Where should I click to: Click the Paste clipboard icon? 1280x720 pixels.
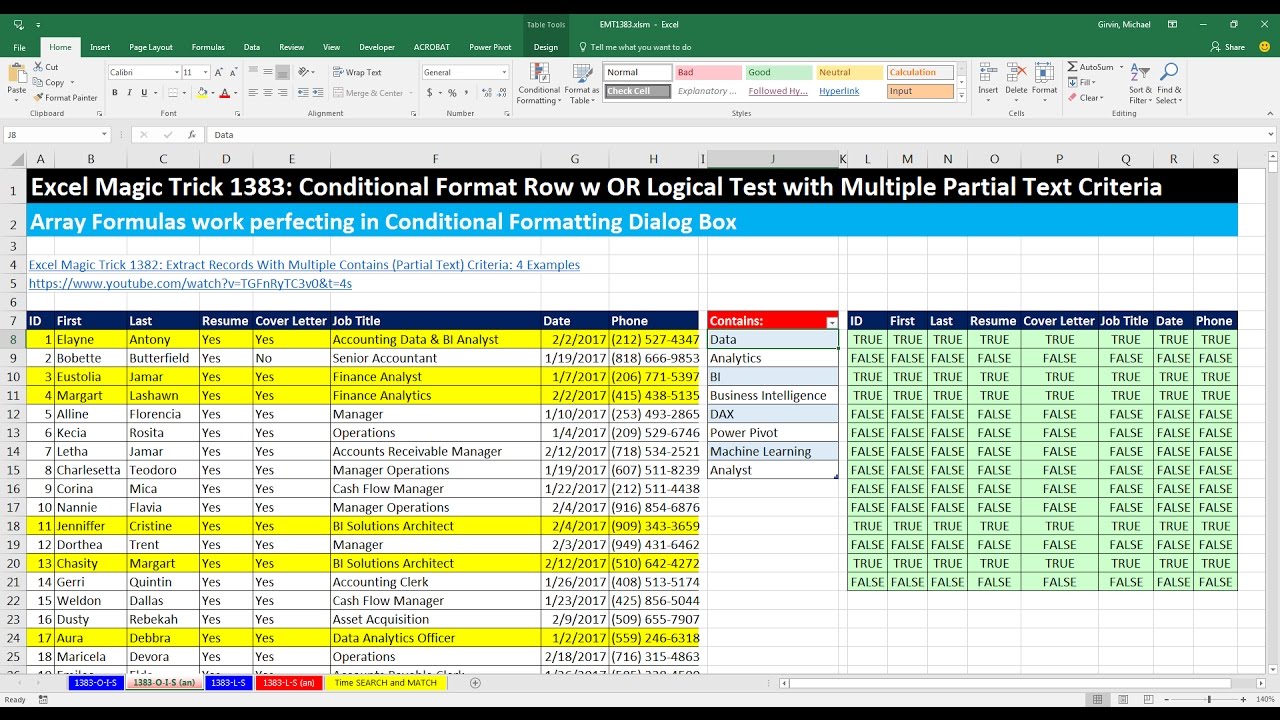(x=16, y=74)
